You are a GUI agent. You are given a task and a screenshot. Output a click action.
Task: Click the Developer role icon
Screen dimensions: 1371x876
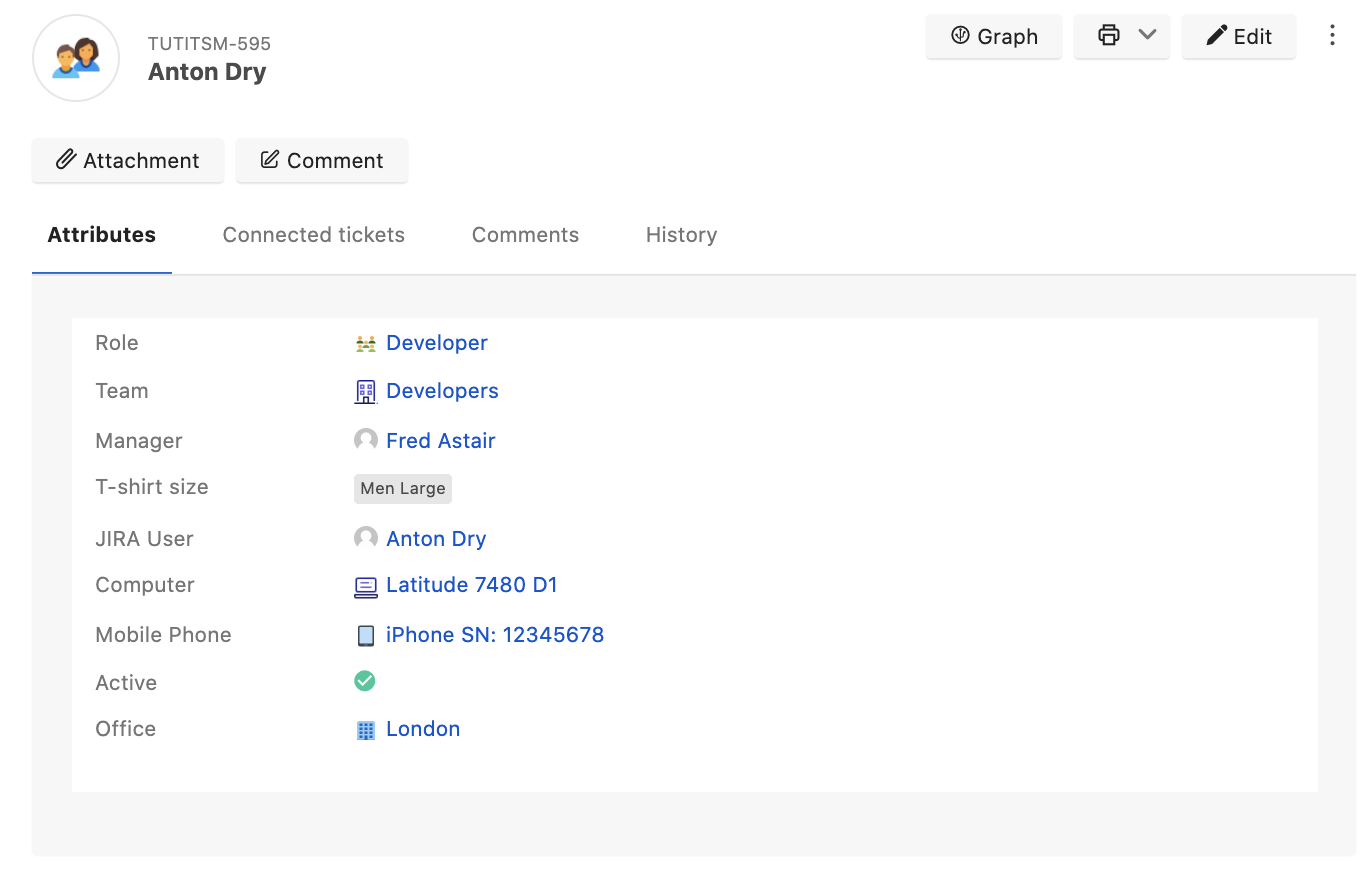[x=365, y=344]
